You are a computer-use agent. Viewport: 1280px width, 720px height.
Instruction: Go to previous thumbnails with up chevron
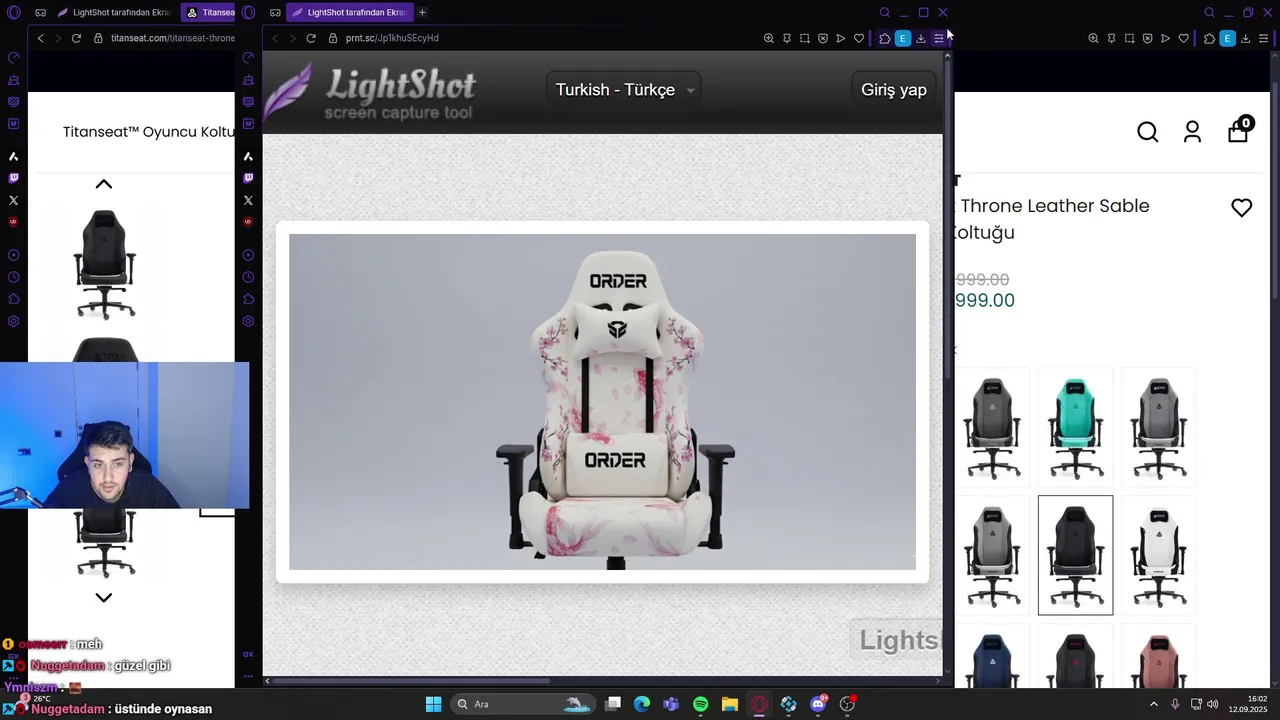pos(103,184)
